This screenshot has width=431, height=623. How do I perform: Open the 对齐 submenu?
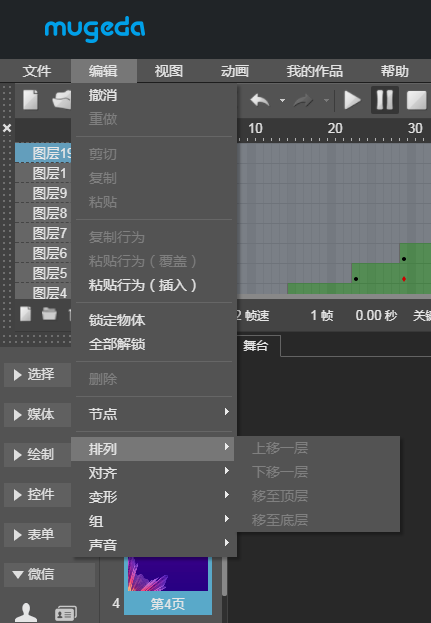click(x=154, y=473)
